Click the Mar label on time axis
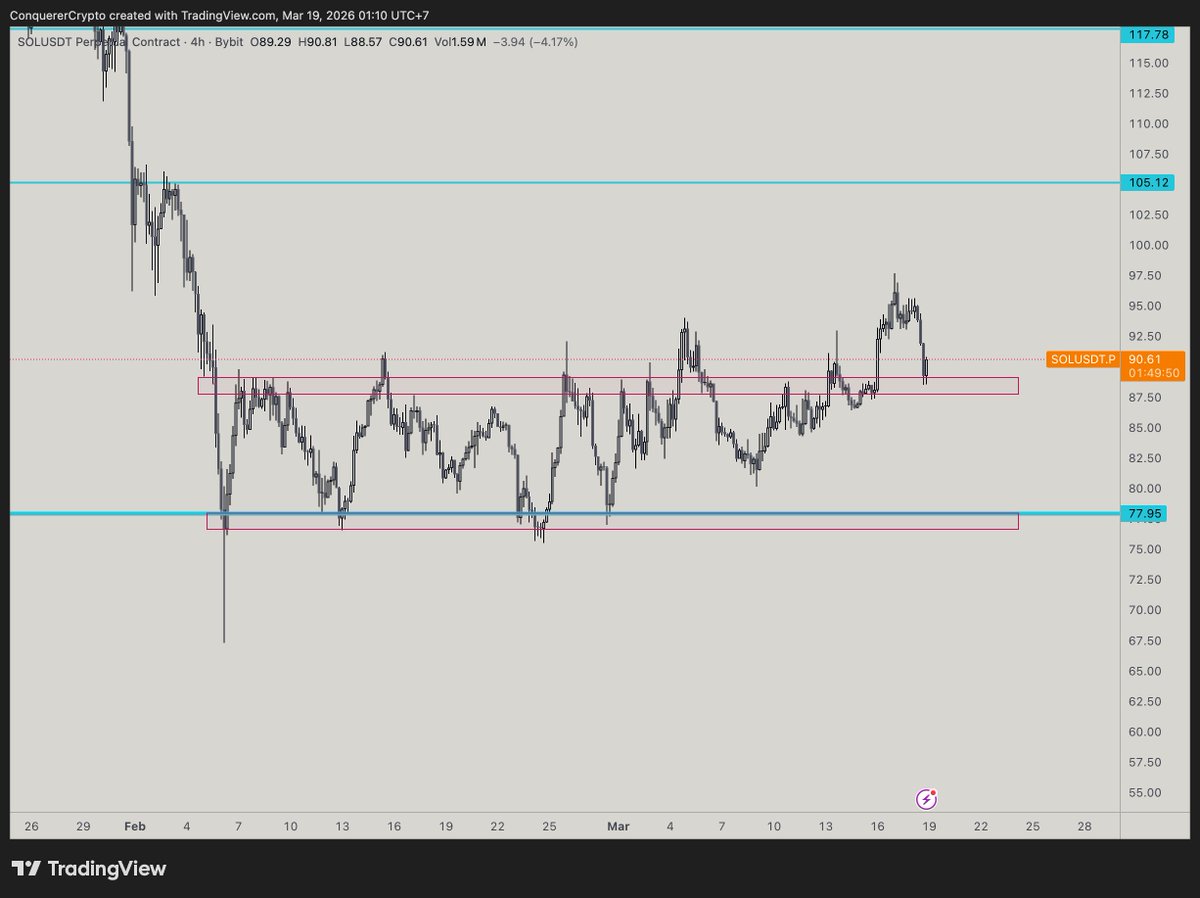The width and height of the screenshot is (1200, 898). [x=618, y=826]
